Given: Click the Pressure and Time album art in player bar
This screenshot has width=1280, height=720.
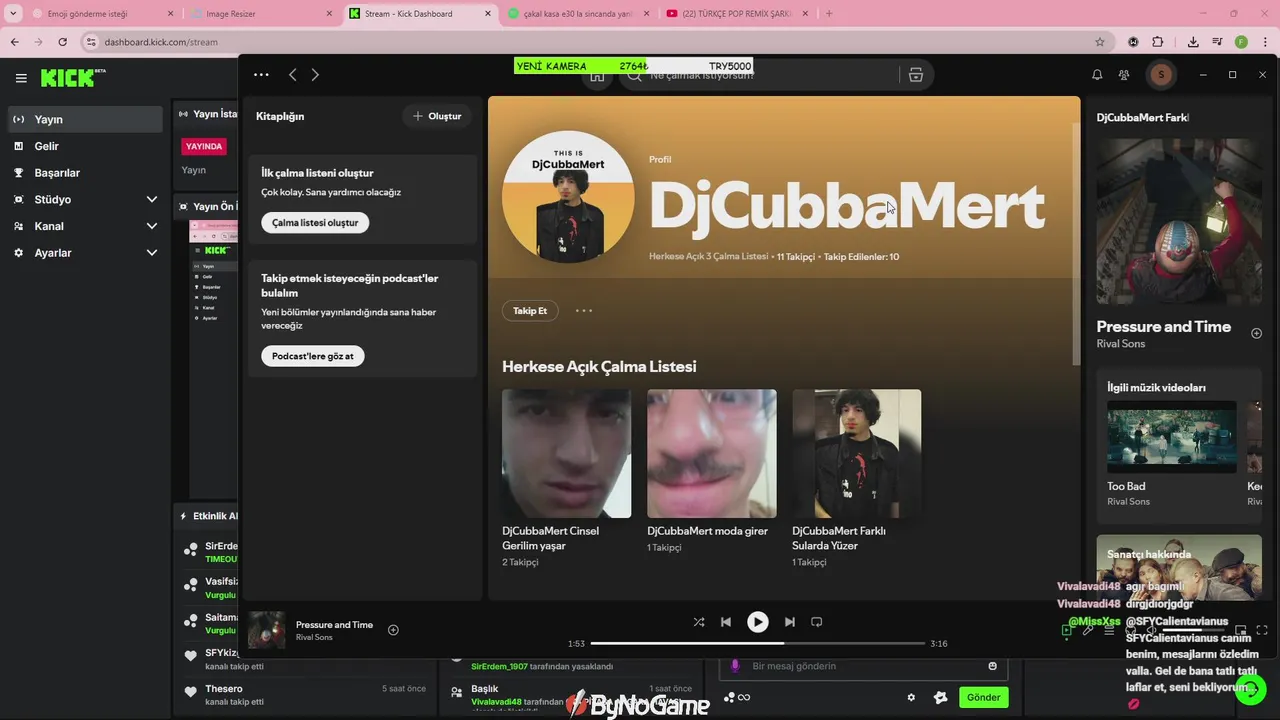Looking at the screenshot, I should coord(266,630).
